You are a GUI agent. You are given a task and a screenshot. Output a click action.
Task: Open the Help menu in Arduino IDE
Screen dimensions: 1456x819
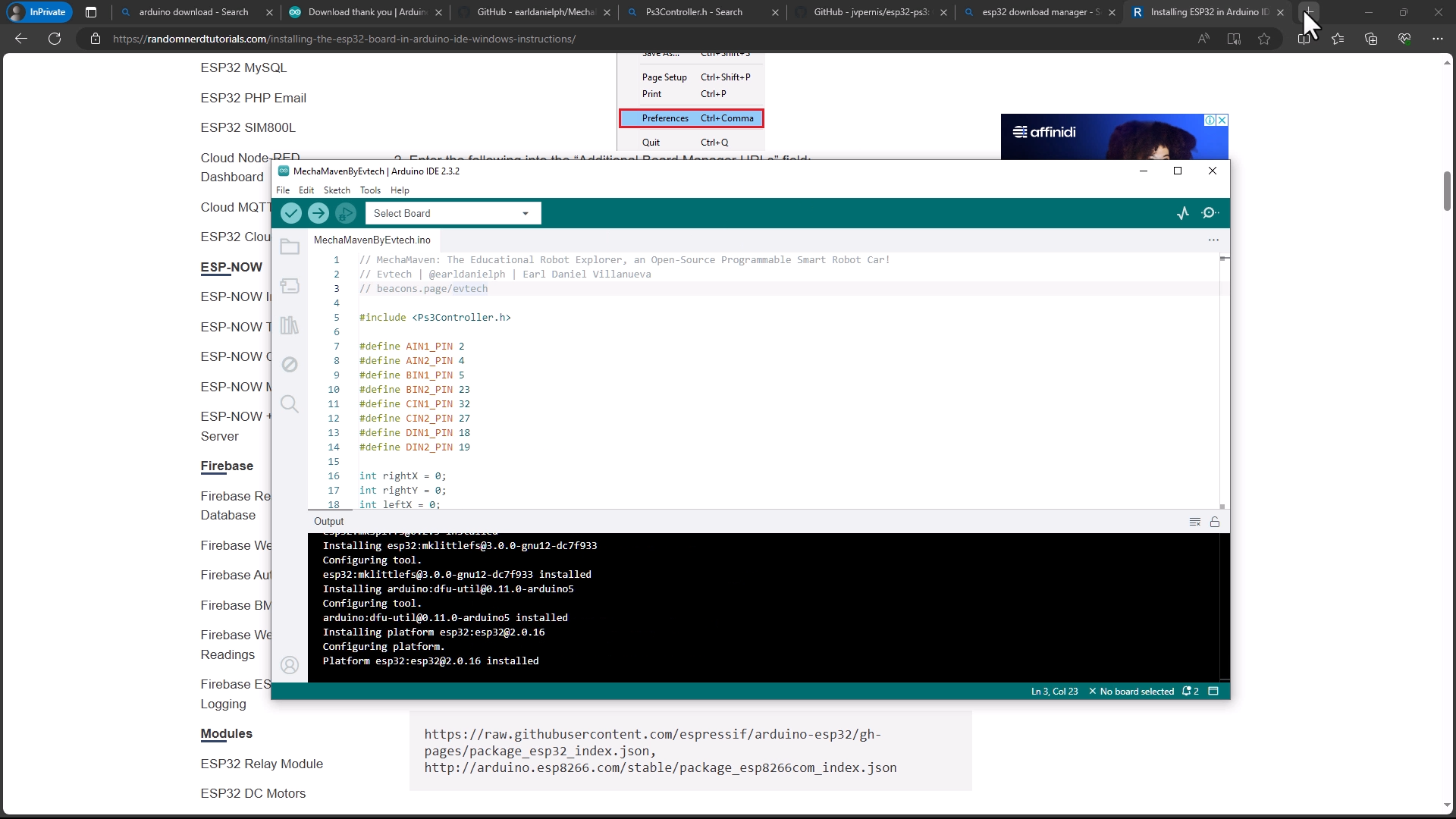click(400, 190)
